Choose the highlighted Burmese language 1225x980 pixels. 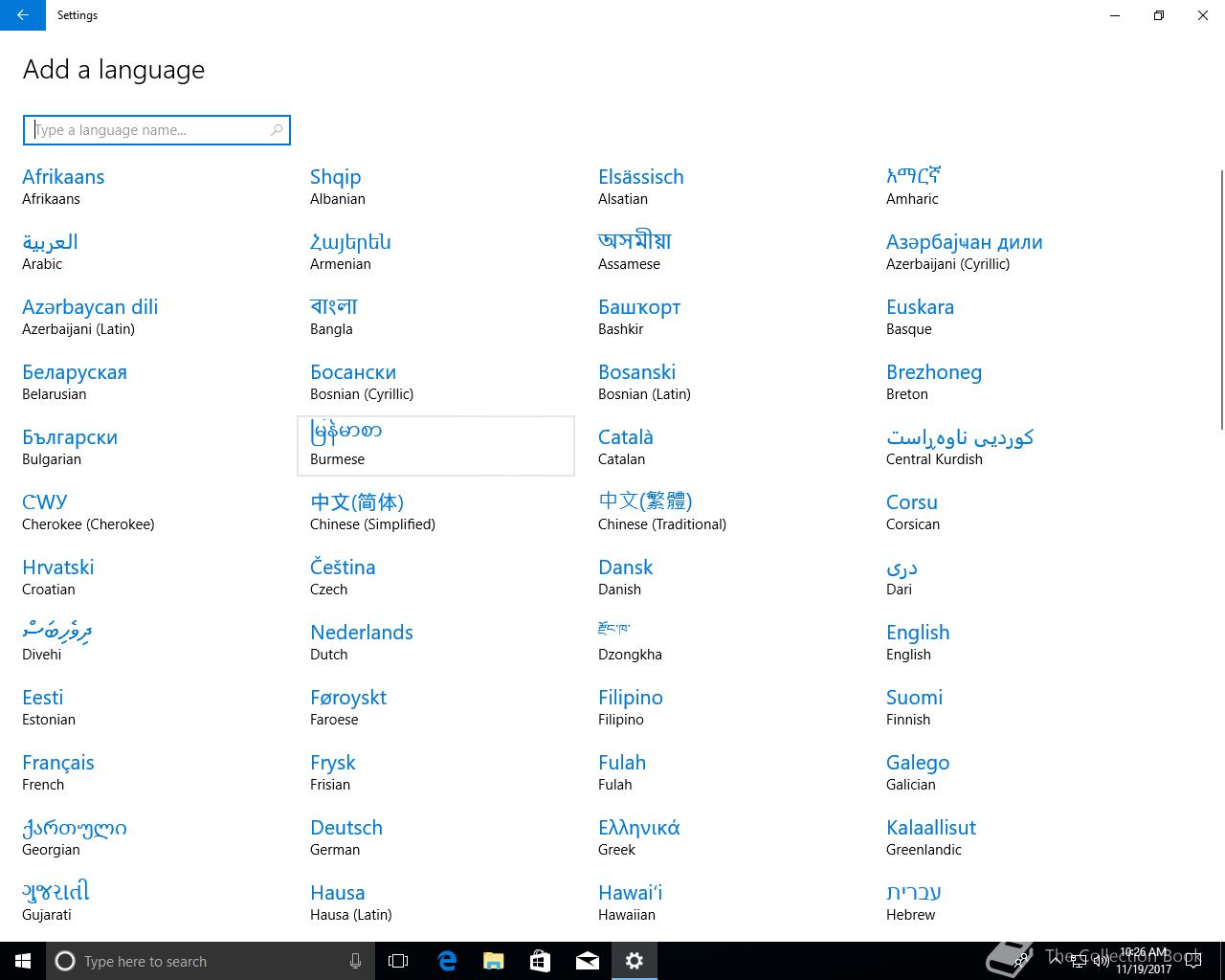point(435,446)
